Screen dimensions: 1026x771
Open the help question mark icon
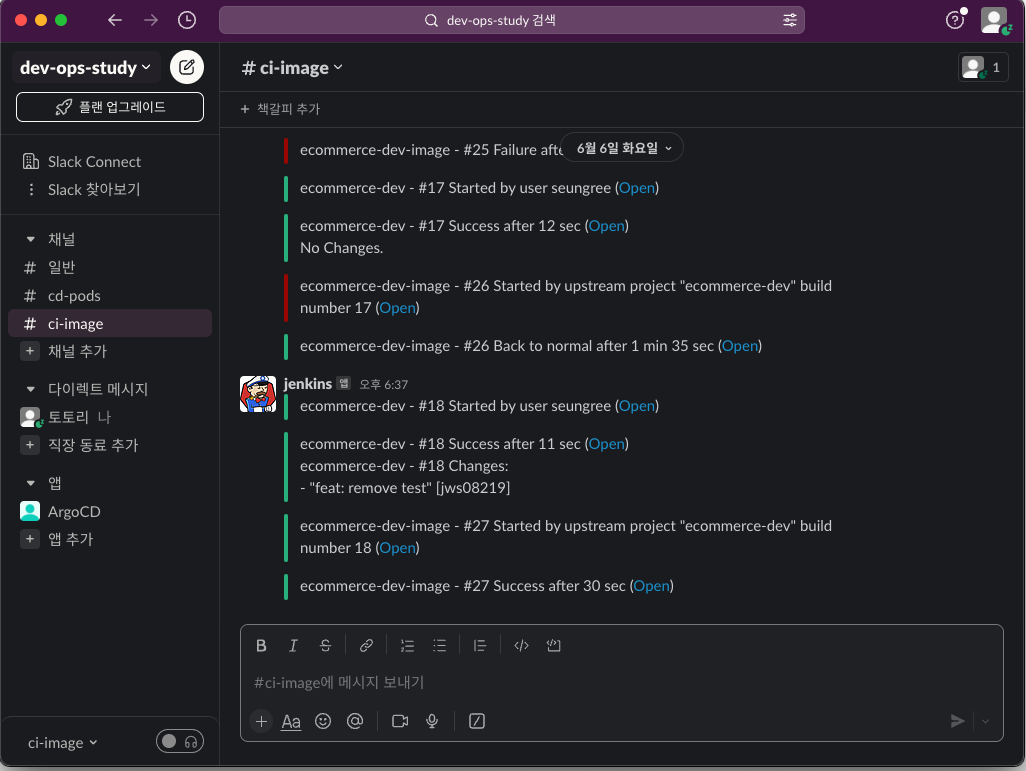pos(955,20)
